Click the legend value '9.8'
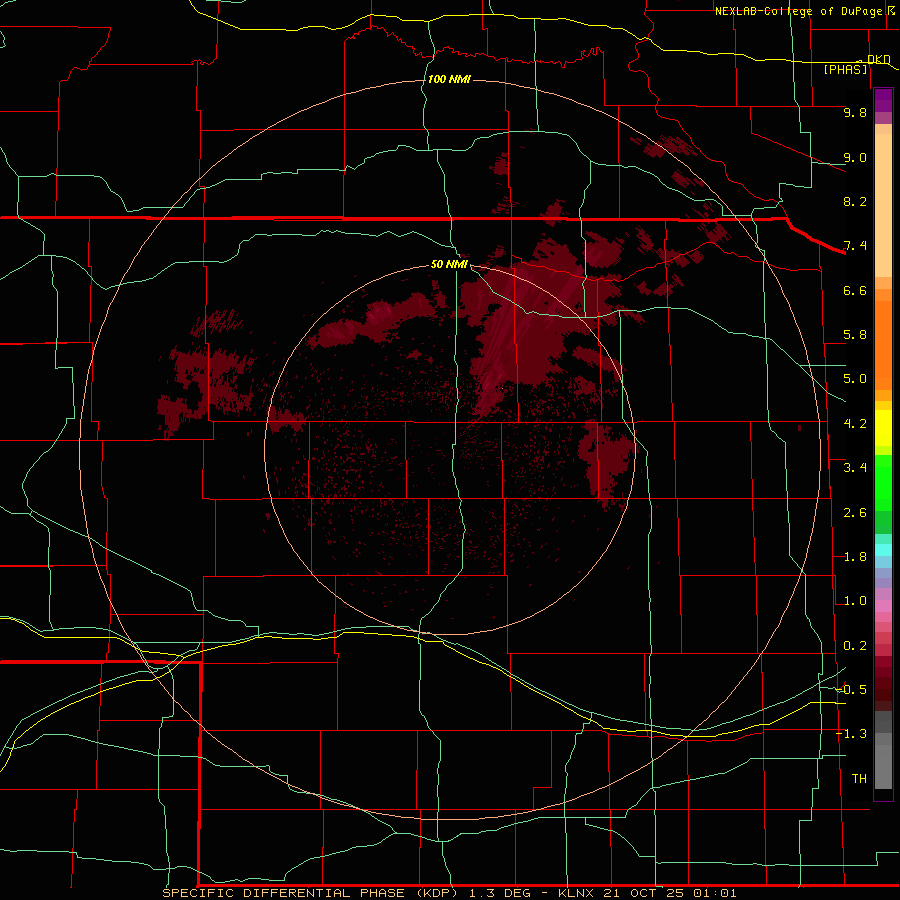The height and width of the screenshot is (900, 900). pyautogui.click(x=855, y=112)
